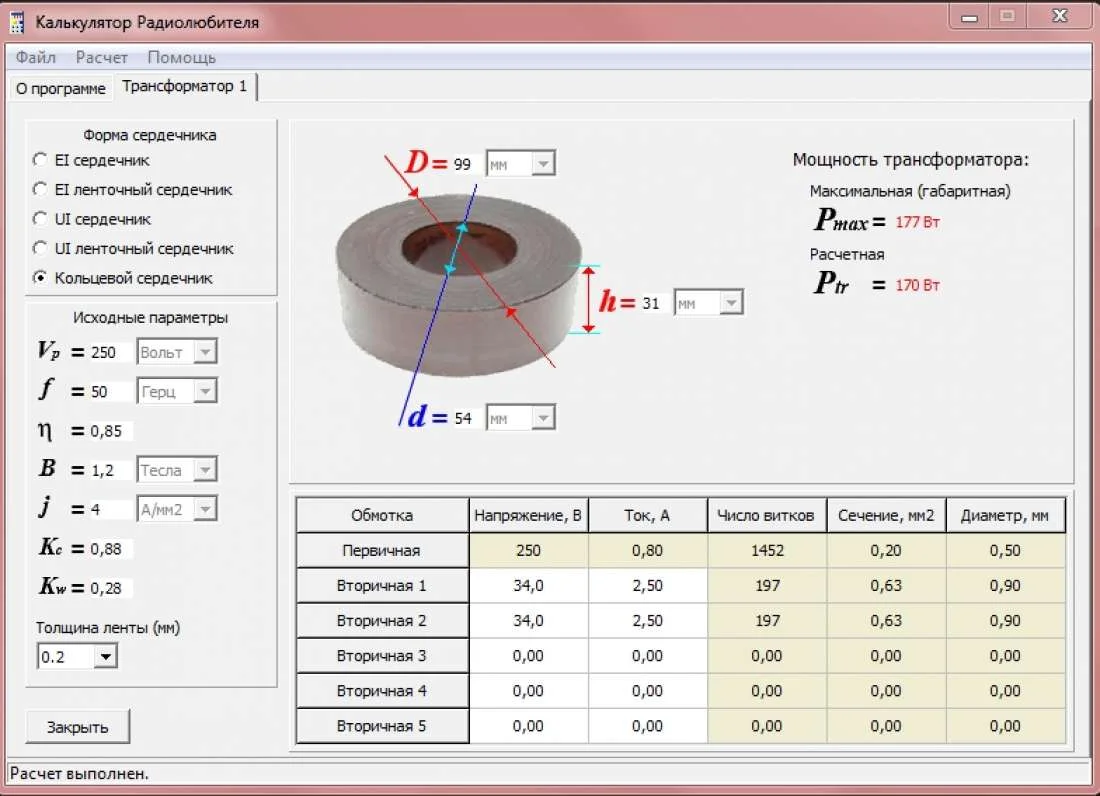The width and height of the screenshot is (1100, 796).
Task: Click the Сечение, мм2 column header
Action: [x=886, y=515]
